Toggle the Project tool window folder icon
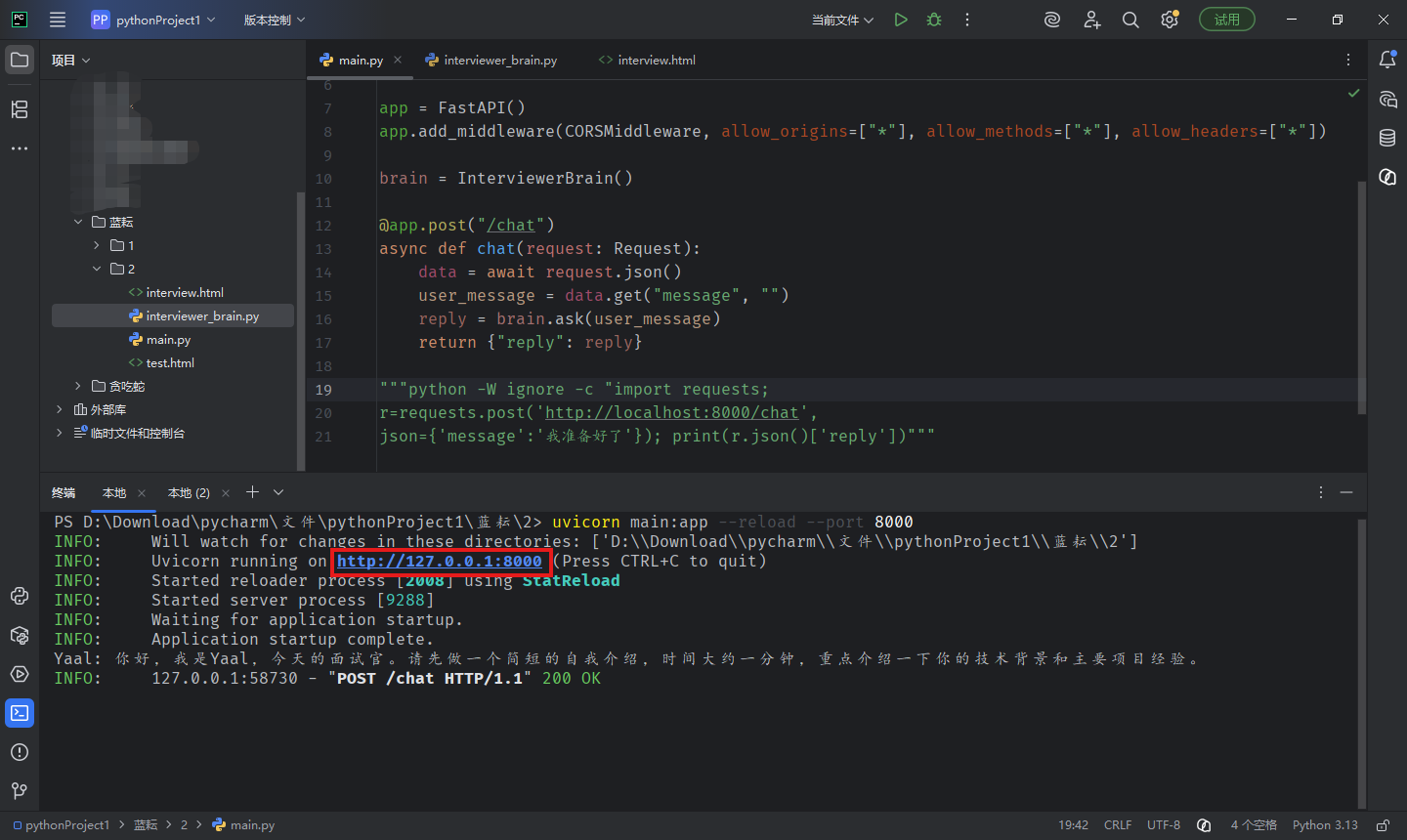 20,60
